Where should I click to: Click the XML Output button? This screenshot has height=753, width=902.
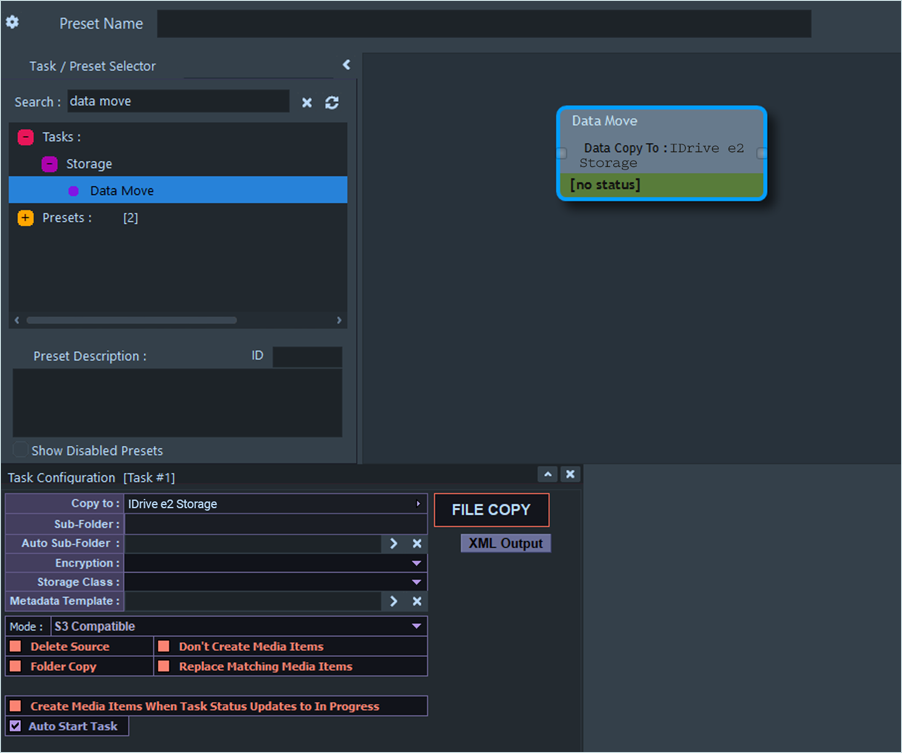point(505,543)
